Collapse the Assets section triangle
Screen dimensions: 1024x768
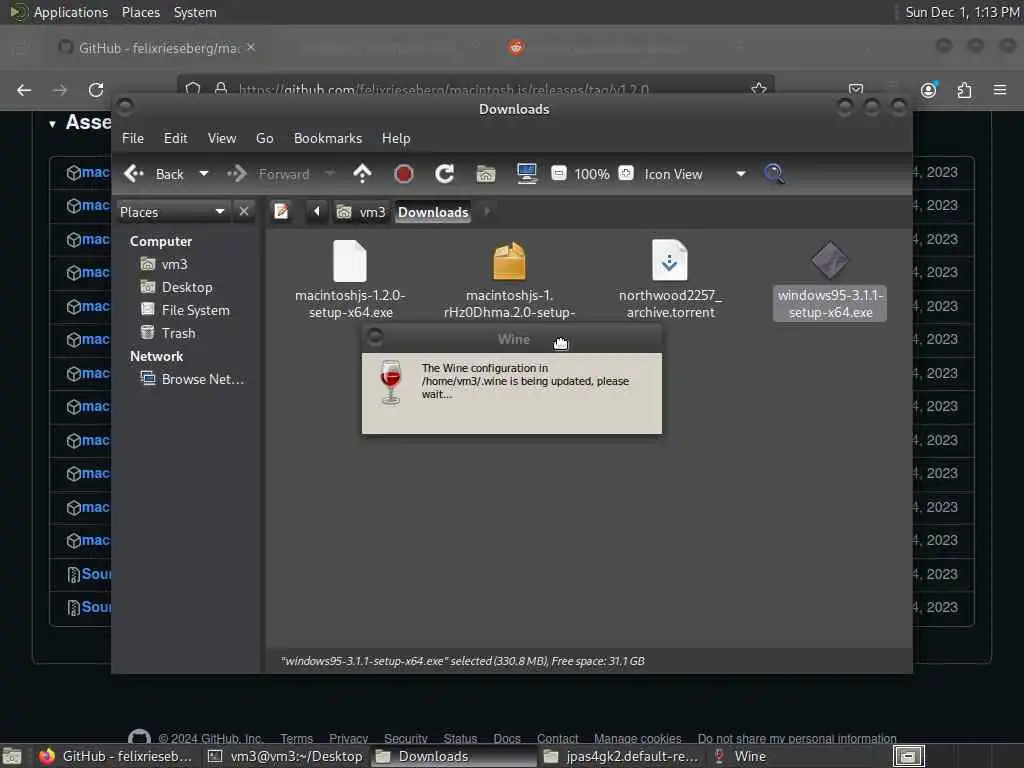click(52, 123)
